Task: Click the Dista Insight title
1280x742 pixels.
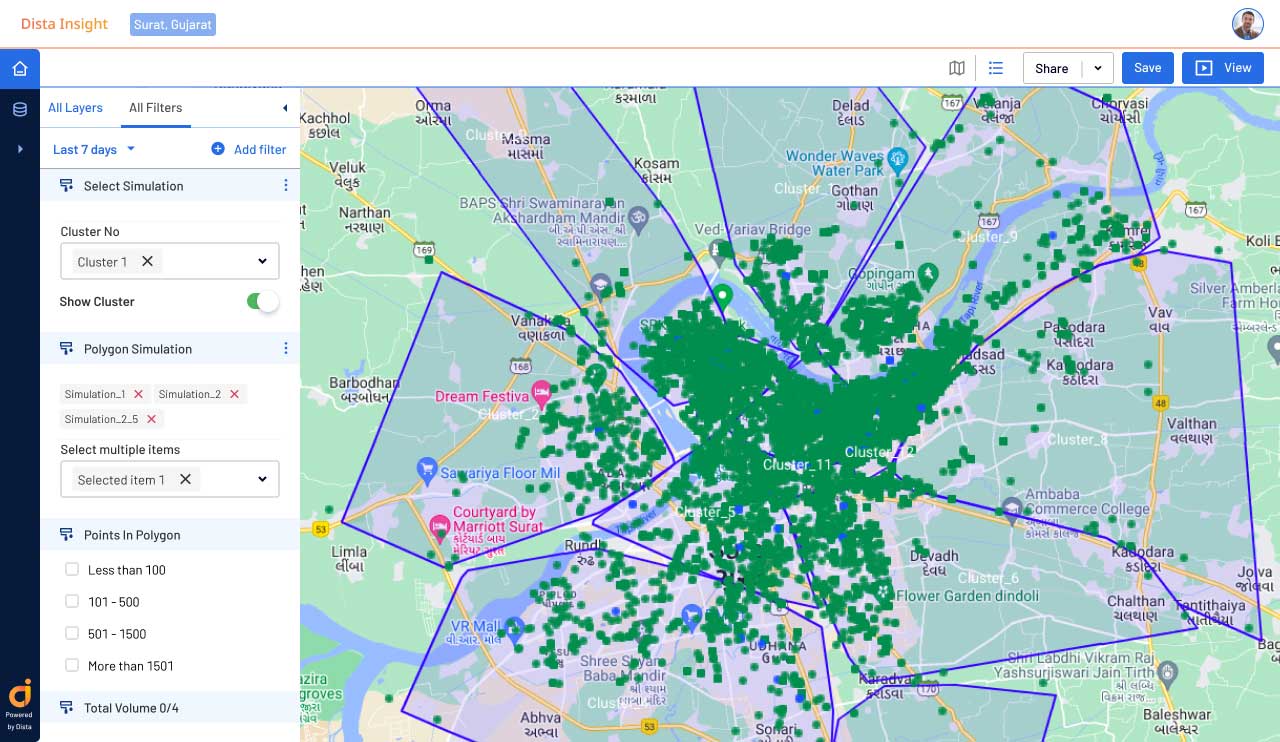Action: point(64,24)
